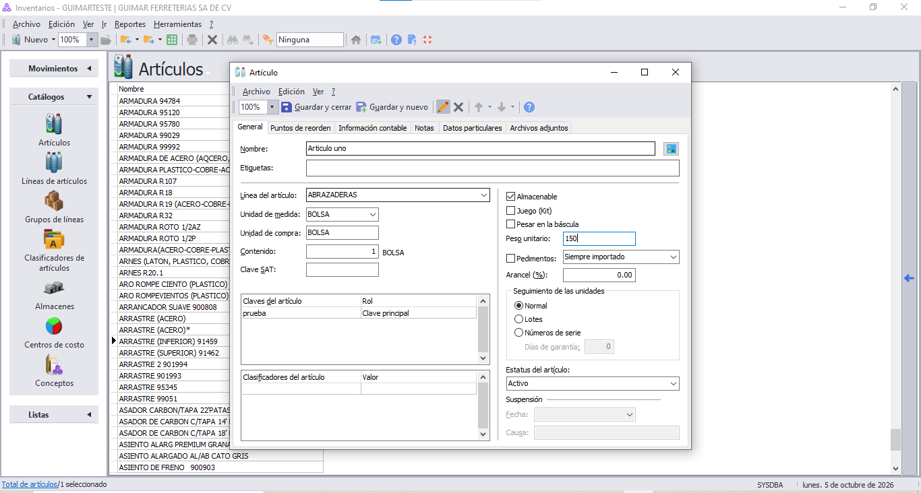921x493 pixels.
Task: Open the Unidad de medida dropdown
Action: 372,214
